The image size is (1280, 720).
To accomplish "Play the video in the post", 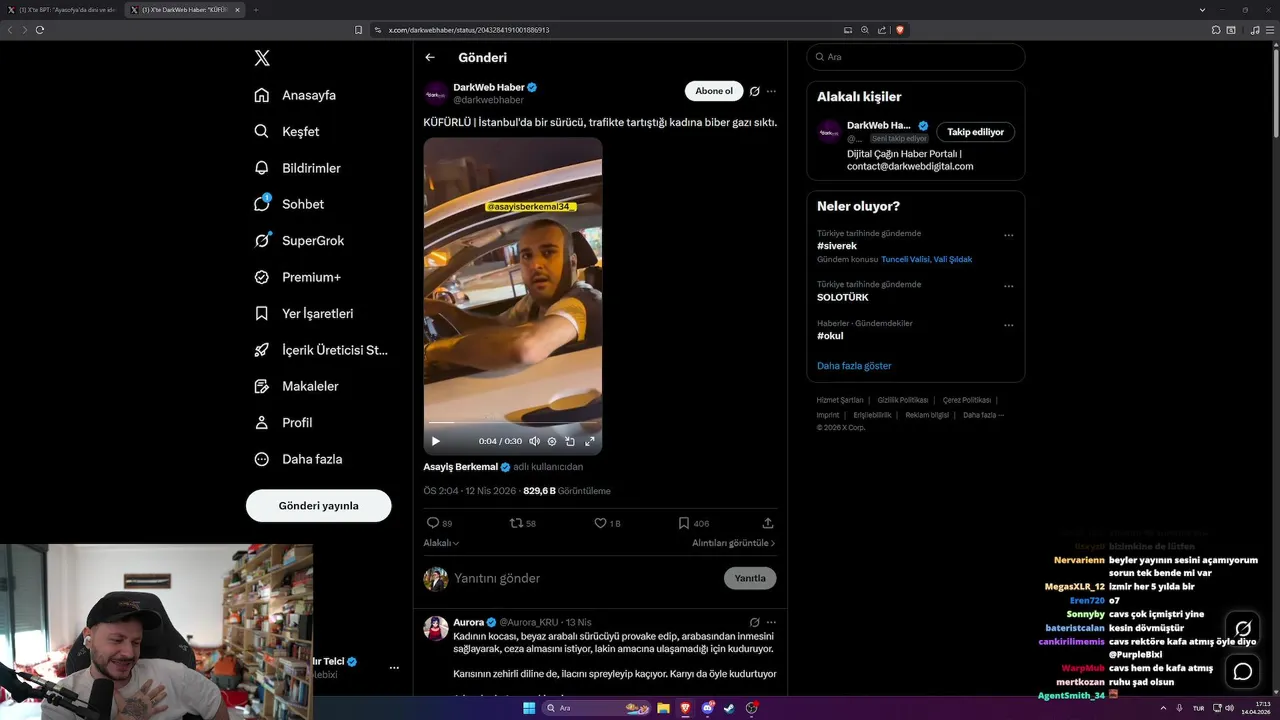I will tap(436, 441).
